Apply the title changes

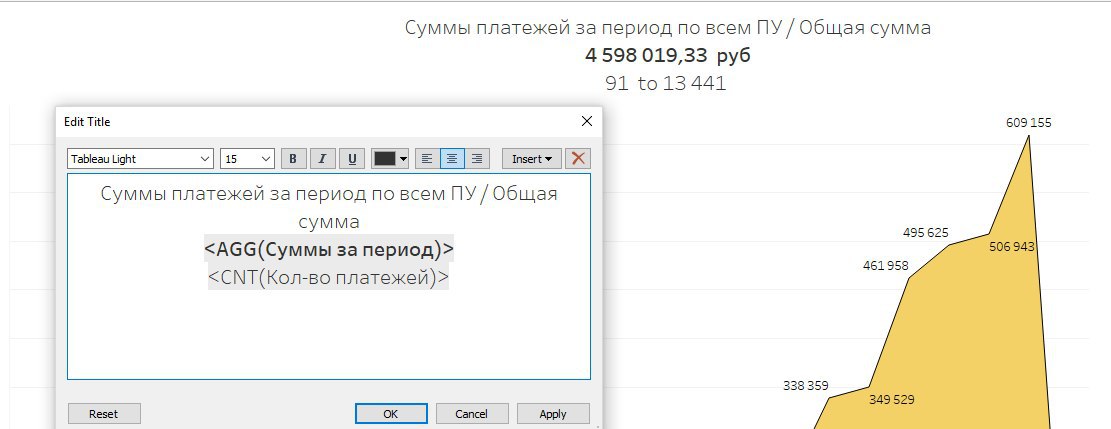553,414
